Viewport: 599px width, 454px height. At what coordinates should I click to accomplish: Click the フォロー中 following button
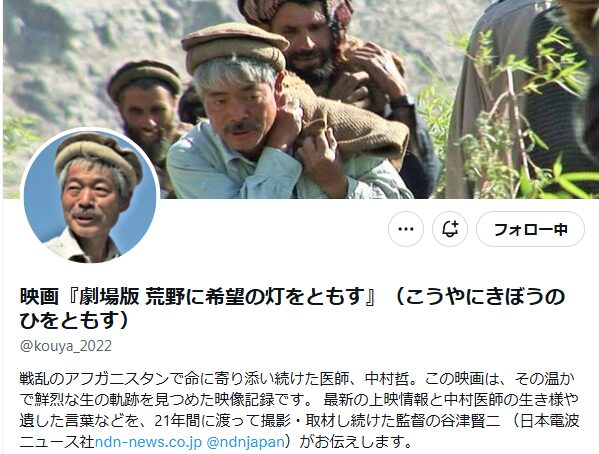pyautogui.click(x=530, y=229)
